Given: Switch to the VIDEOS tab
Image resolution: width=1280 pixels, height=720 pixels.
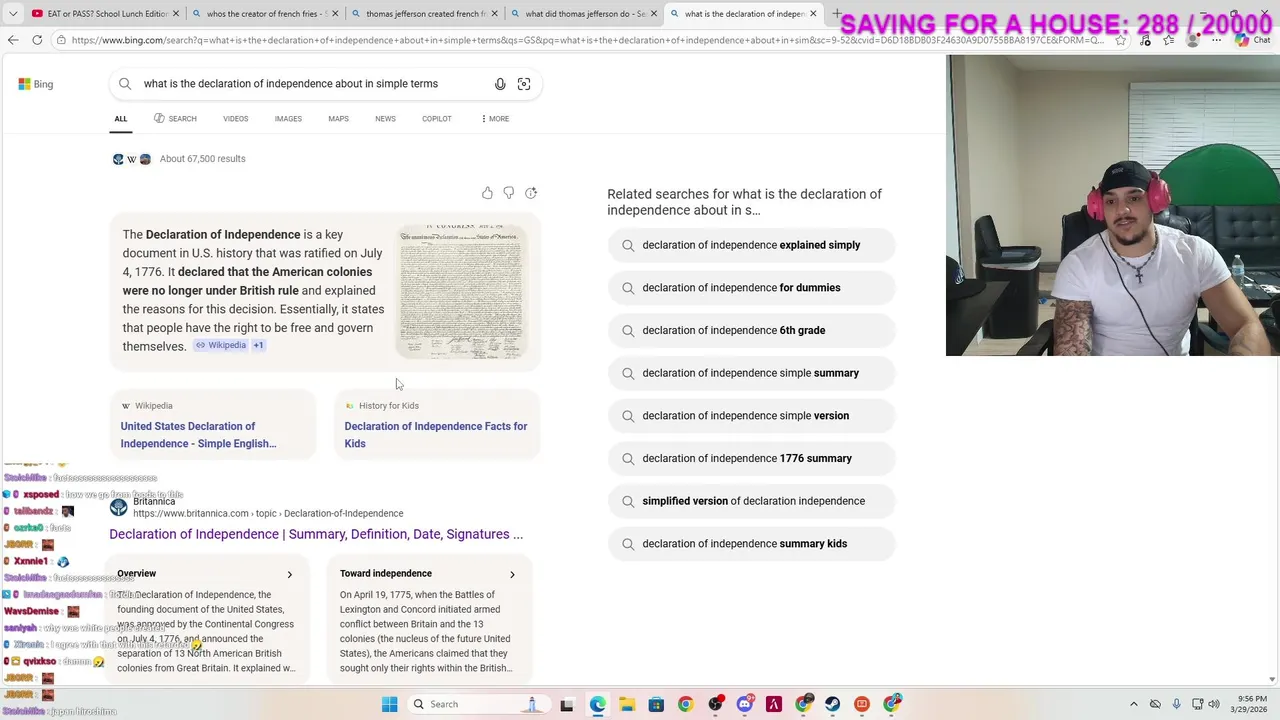Looking at the screenshot, I should click(235, 119).
